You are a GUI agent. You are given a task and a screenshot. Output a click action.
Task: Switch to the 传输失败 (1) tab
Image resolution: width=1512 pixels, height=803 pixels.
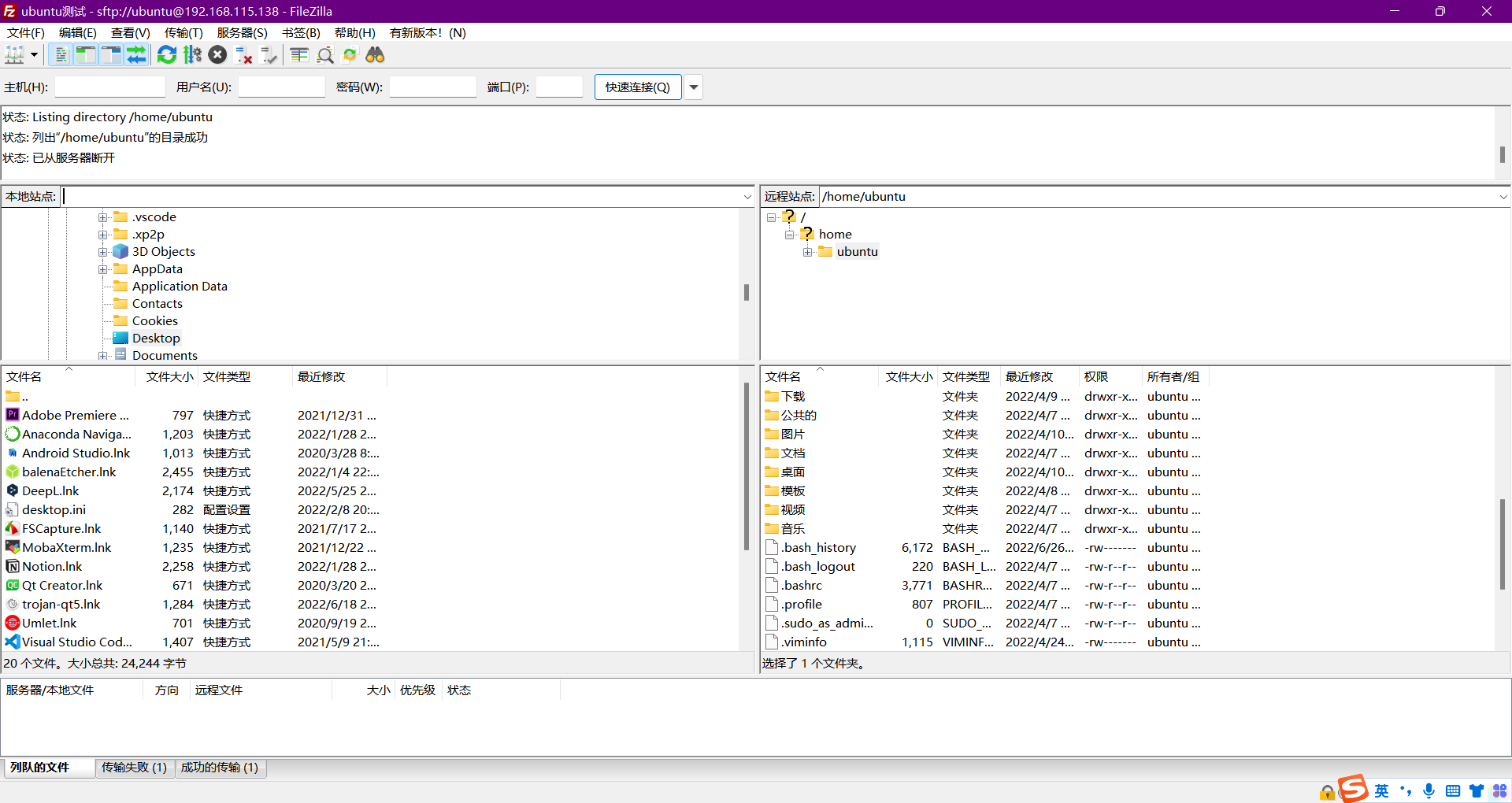coord(134,768)
